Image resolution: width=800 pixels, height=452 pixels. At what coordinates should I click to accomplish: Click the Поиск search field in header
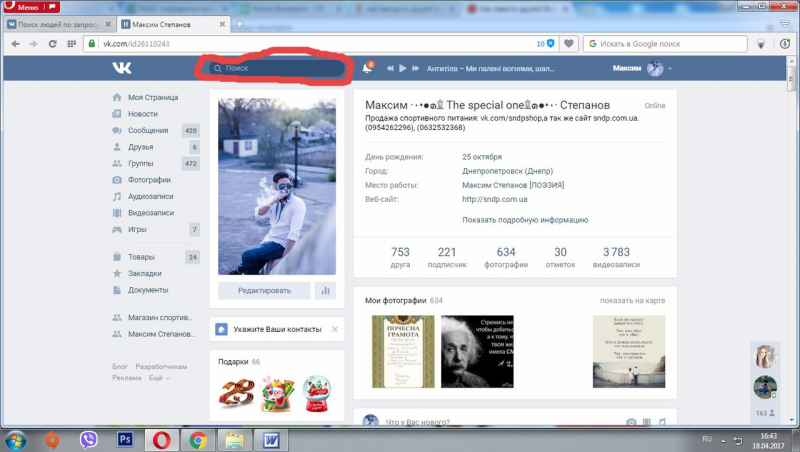tap(280, 68)
